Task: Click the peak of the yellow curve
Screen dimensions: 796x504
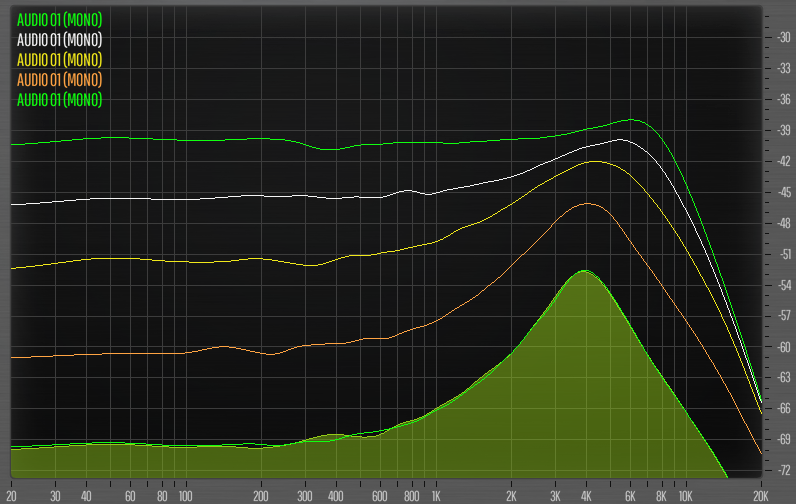Action: pyautogui.click(x=596, y=161)
